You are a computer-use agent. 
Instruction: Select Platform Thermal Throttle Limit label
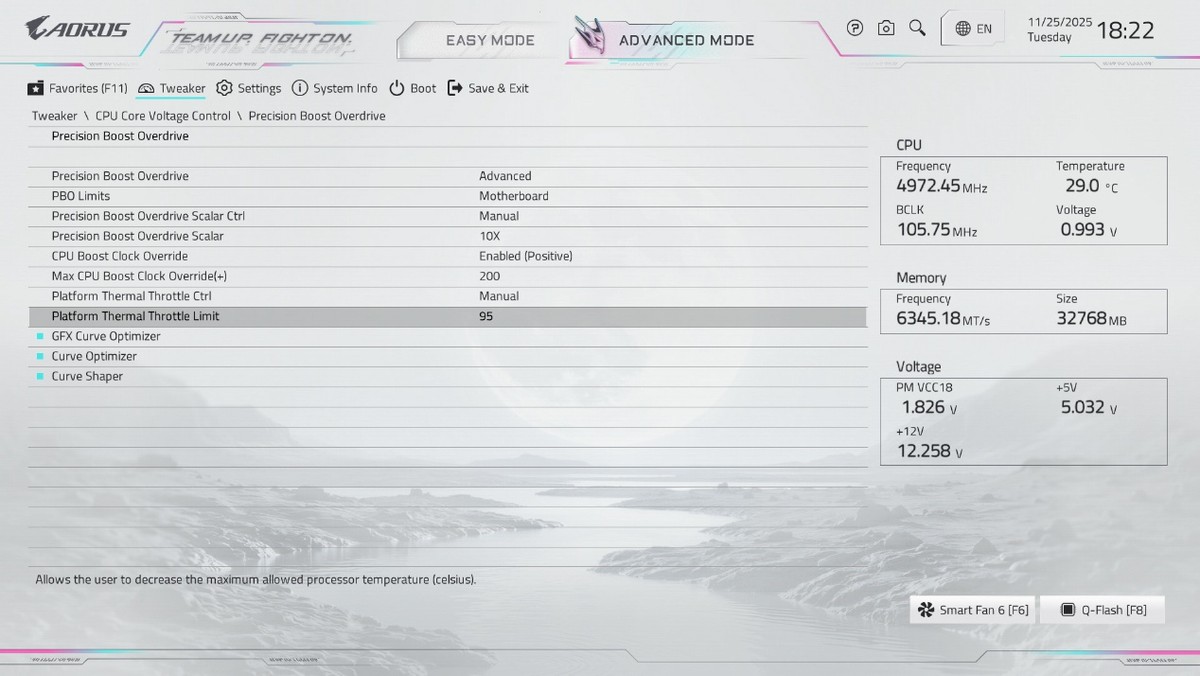pyautogui.click(x=135, y=316)
